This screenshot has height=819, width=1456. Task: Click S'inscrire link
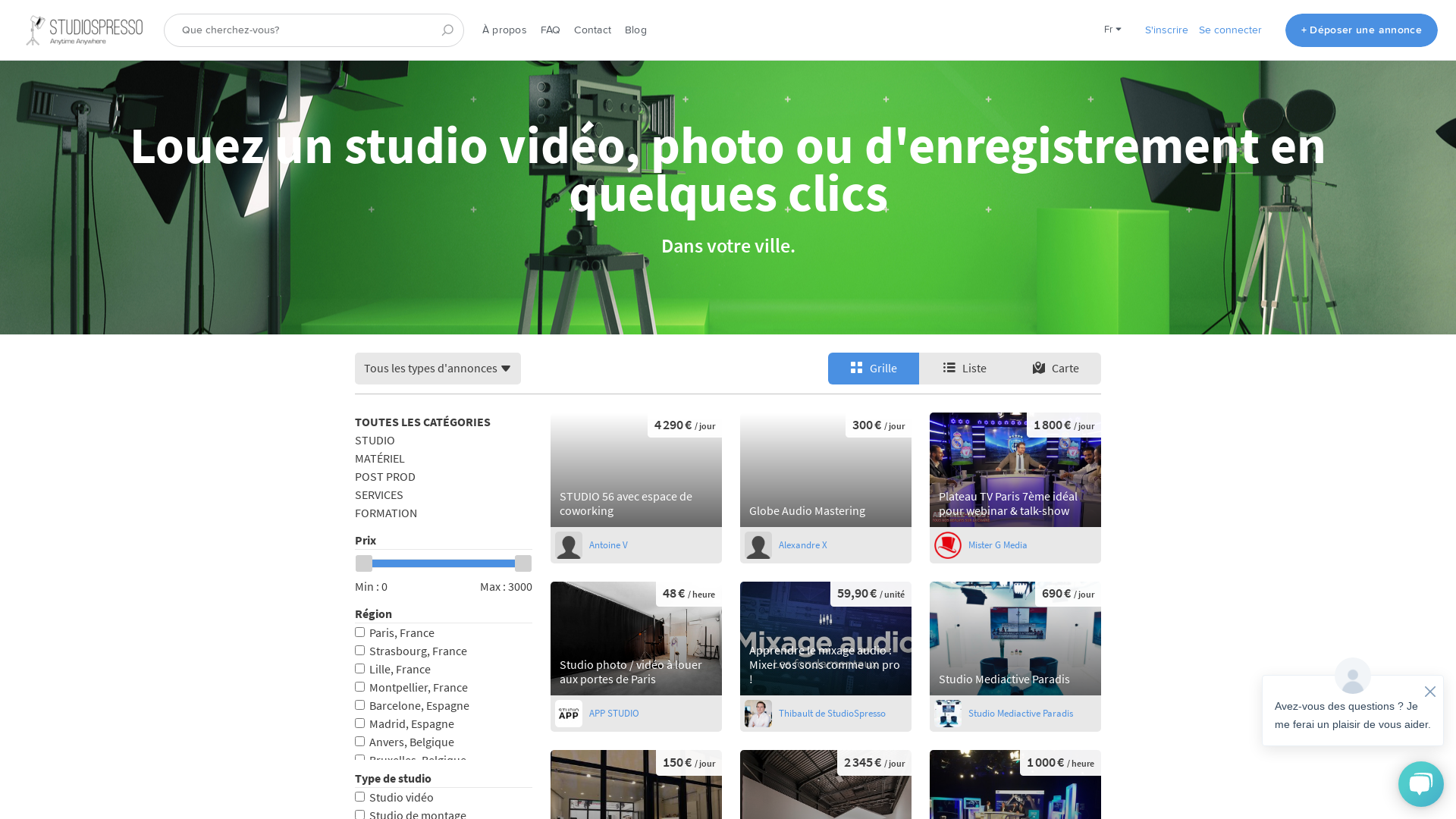(x=1166, y=30)
